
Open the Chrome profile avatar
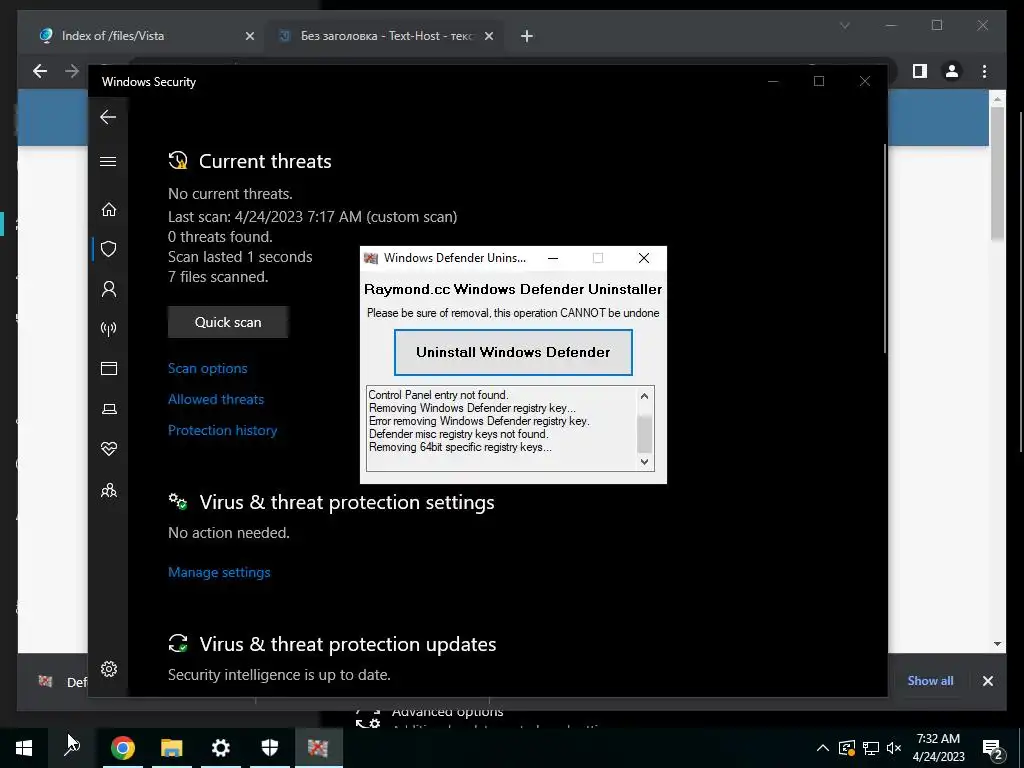[x=952, y=71]
